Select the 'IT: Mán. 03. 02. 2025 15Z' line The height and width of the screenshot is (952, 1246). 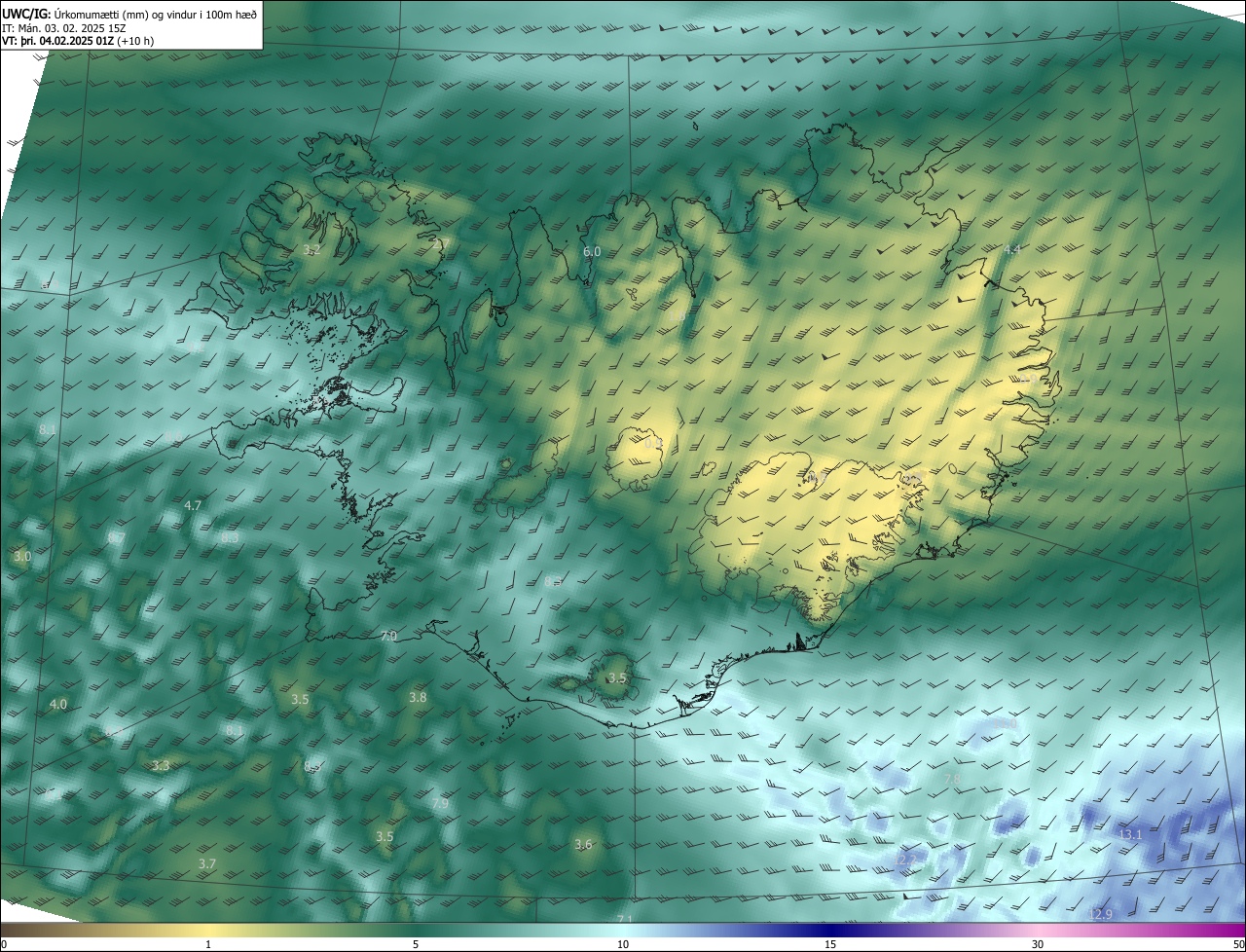(64, 27)
